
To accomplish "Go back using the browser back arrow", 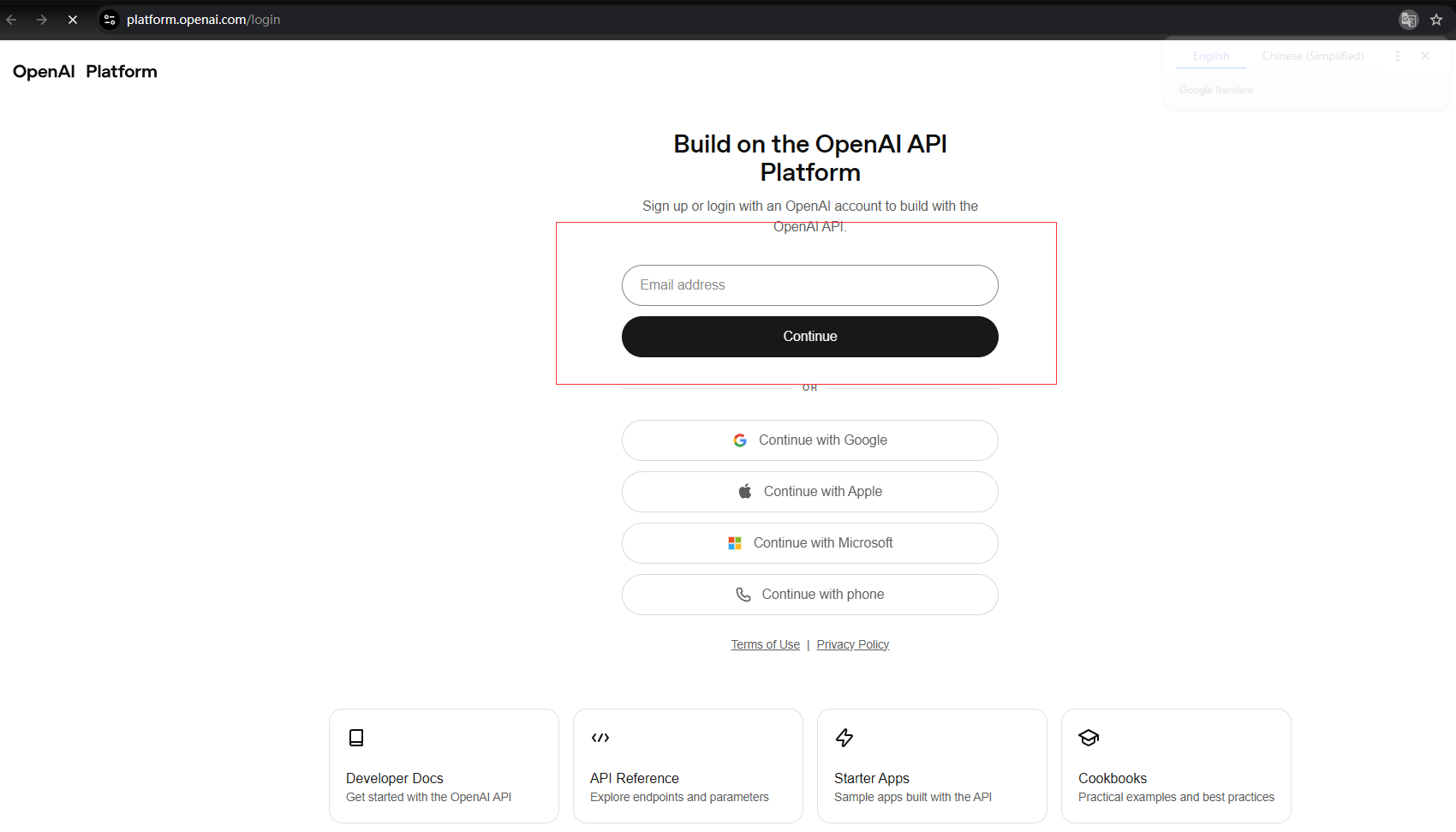I will (12, 20).
